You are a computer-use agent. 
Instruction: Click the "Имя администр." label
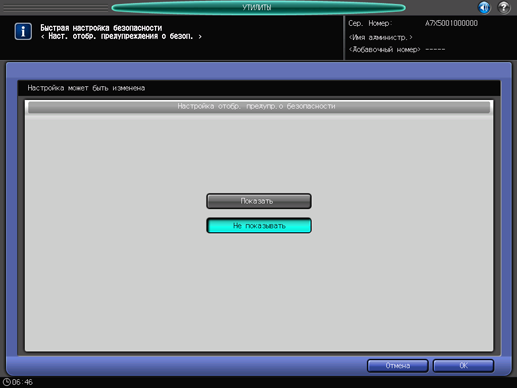tap(380, 37)
